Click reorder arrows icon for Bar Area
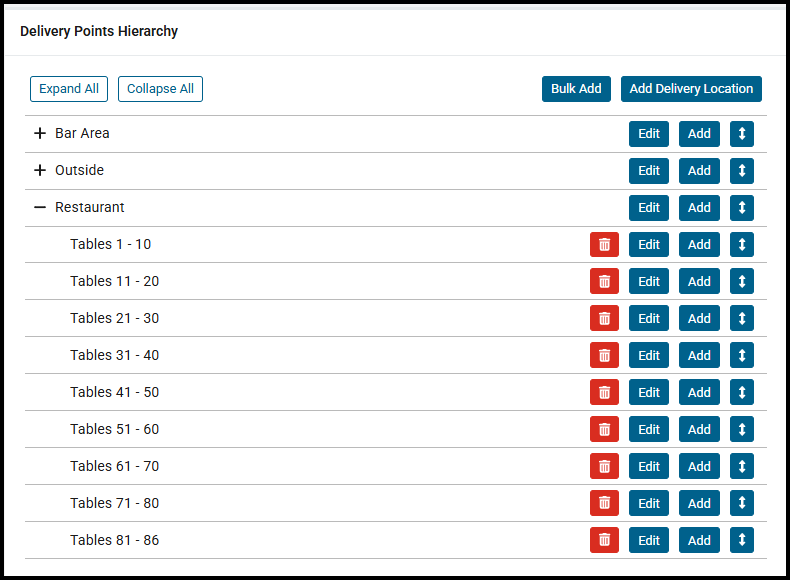790x580 pixels. click(741, 134)
